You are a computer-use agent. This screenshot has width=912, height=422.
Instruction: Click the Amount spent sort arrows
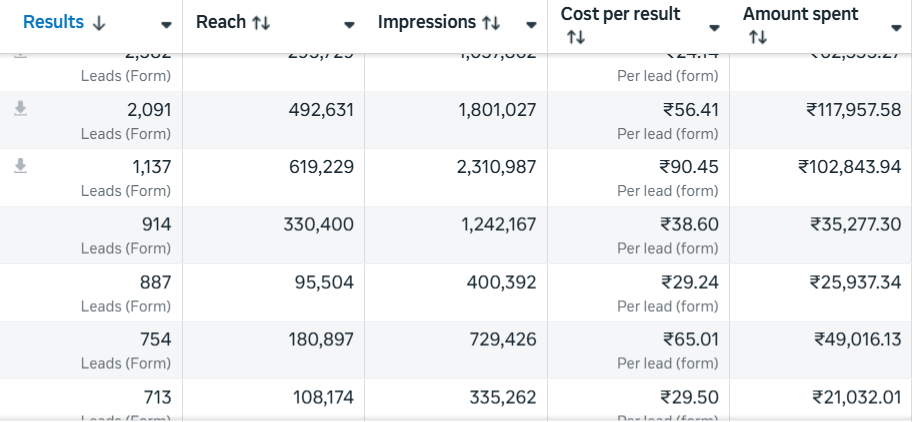(757, 37)
